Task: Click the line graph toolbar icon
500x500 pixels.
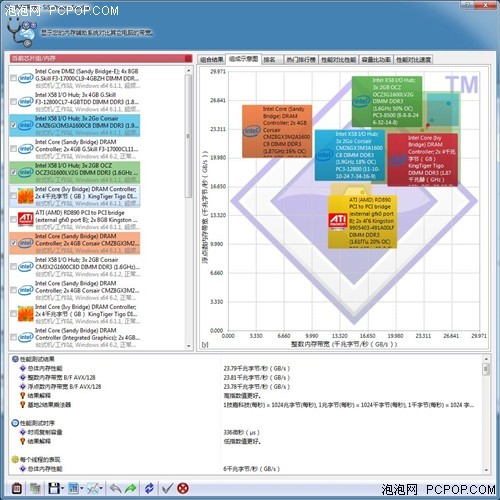Action: (x=93, y=489)
